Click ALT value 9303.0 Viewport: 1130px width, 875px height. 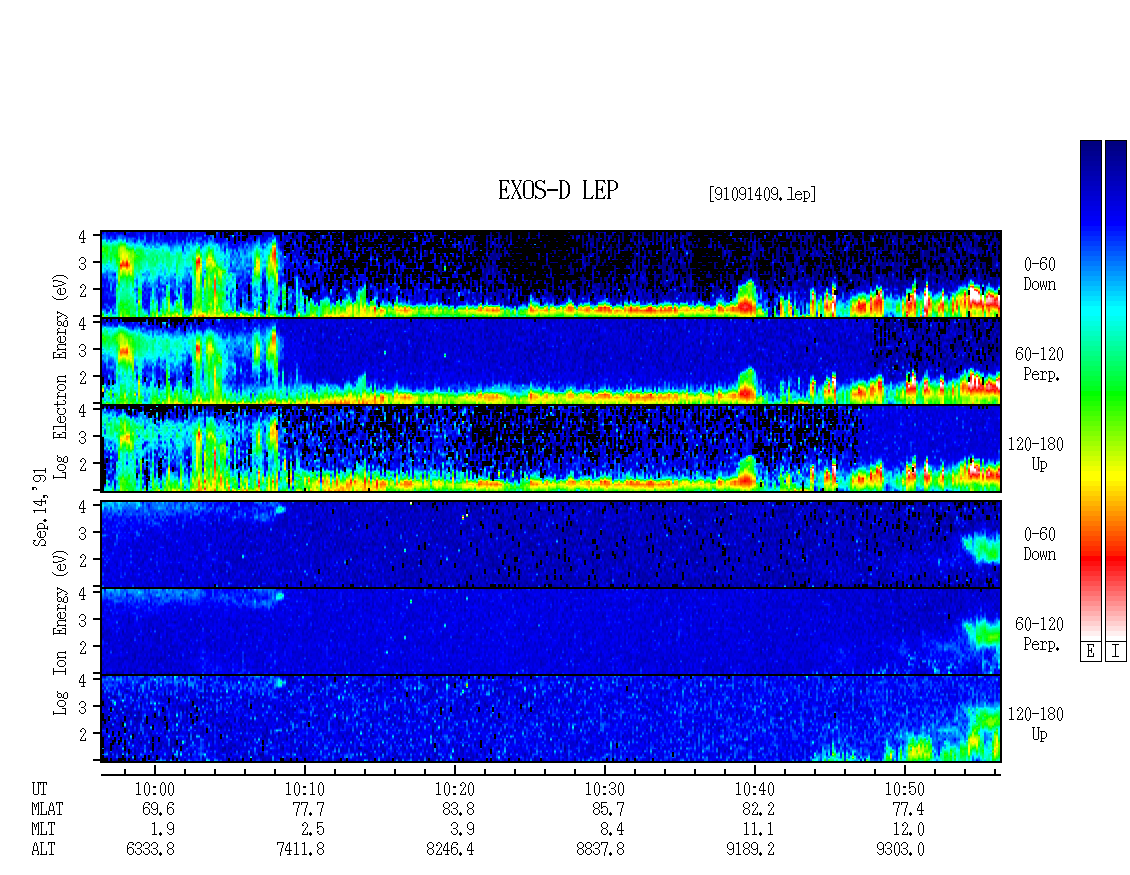coord(899,850)
